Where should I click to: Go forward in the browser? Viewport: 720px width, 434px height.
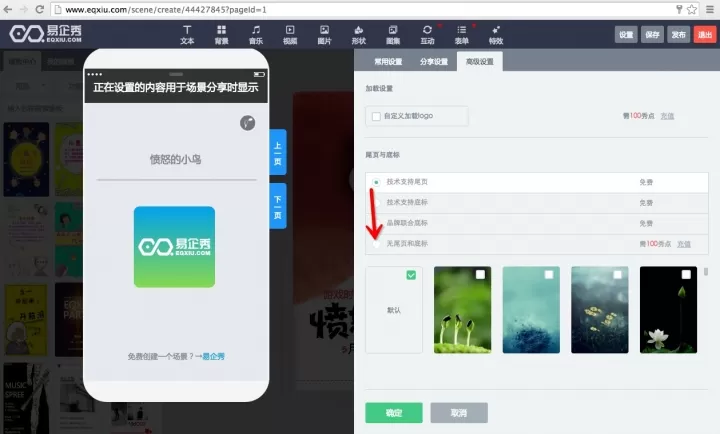pyautogui.click(x=24, y=9)
